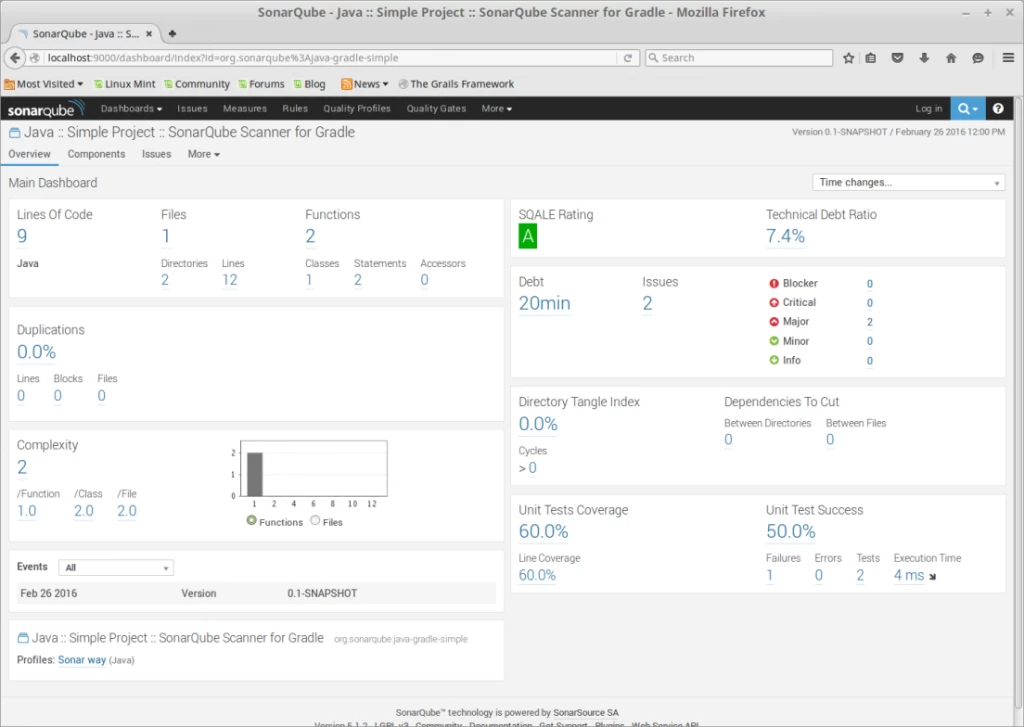Open the help question mark icon
The height and width of the screenshot is (727, 1024).
(998, 108)
